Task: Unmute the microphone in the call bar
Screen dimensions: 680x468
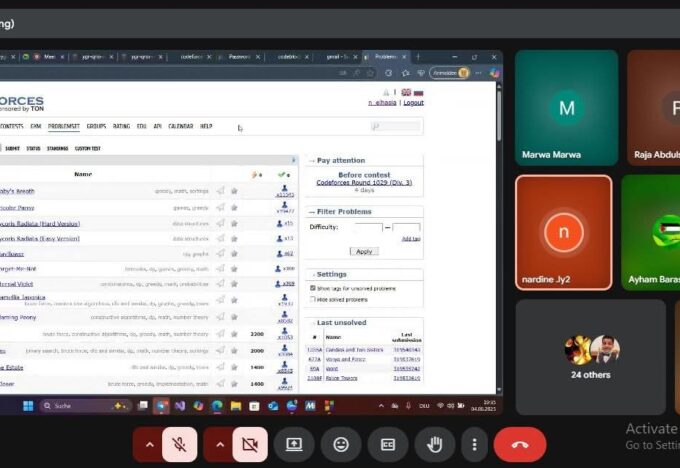Action: (x=180, y=444)
